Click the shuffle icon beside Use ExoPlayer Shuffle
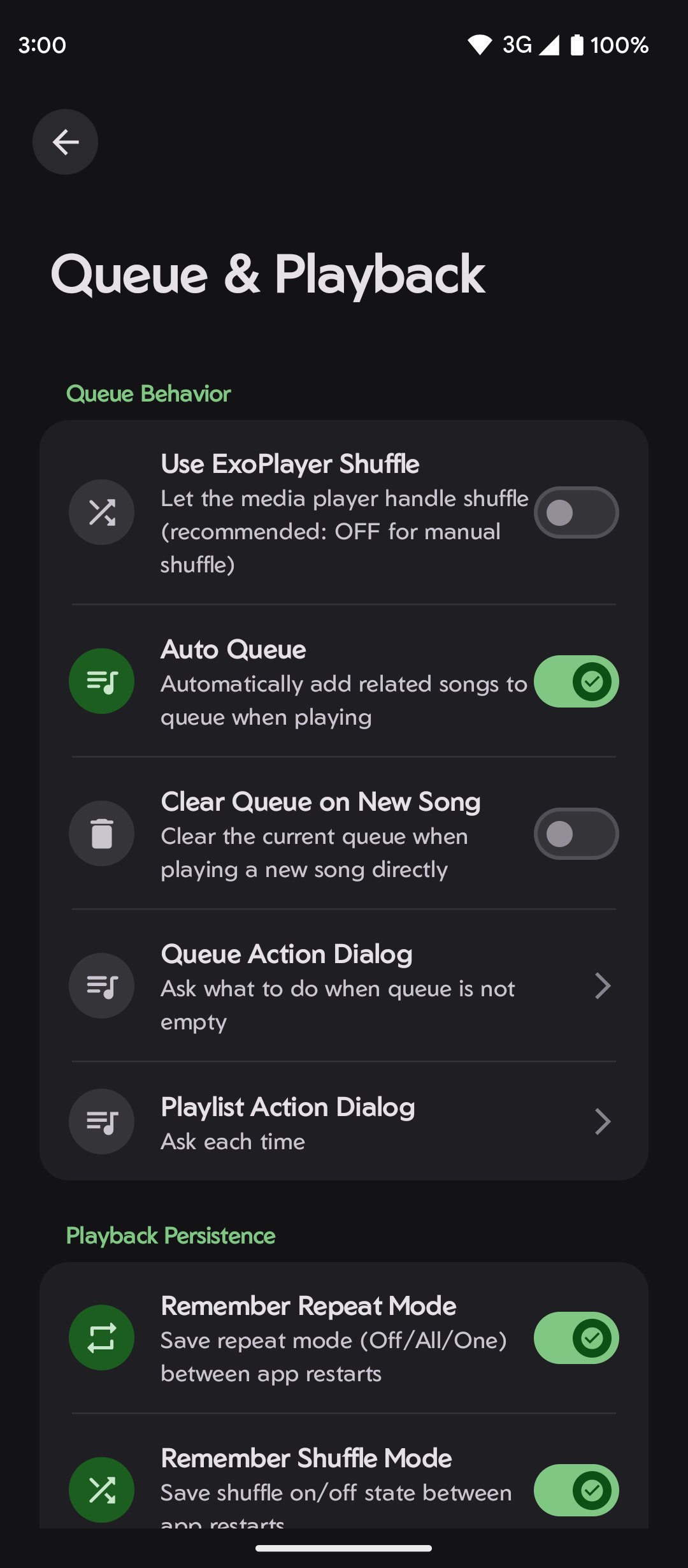The width and height of the screenshot is (688, 1568). click(101, 512)
